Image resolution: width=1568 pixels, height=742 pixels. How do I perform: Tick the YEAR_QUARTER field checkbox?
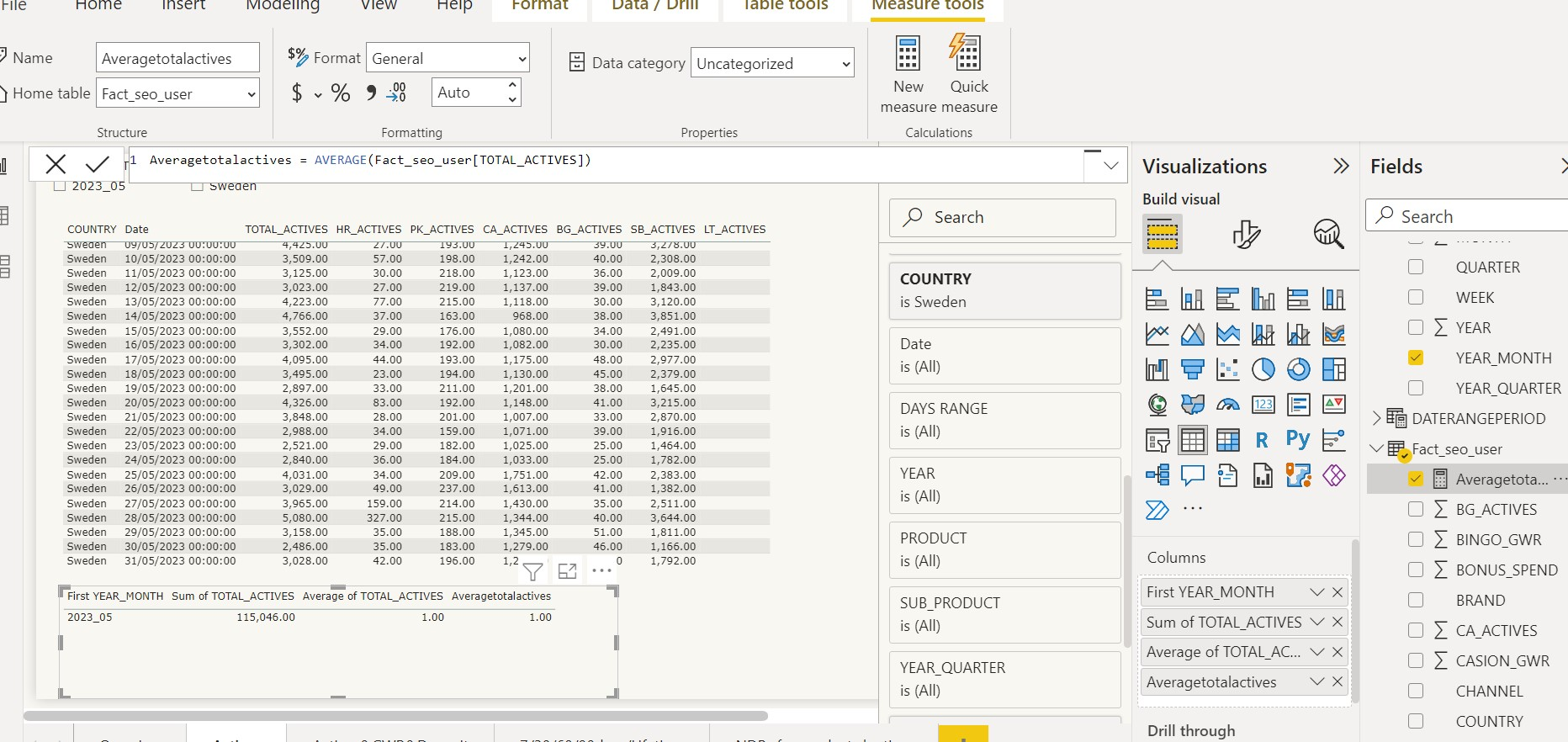click(x=1416, y=388)
